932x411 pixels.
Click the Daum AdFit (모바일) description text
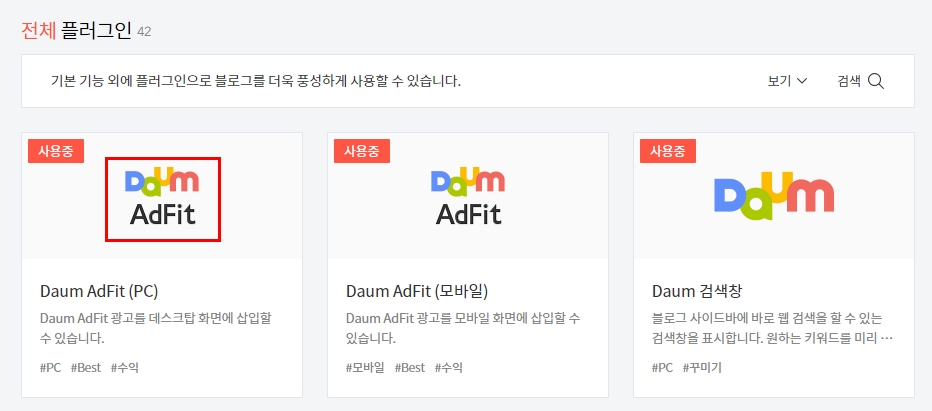[x=463, y=328]
